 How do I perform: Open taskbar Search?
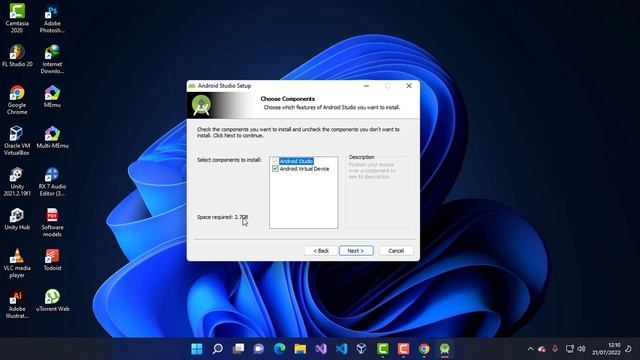(x=218, y=349)
